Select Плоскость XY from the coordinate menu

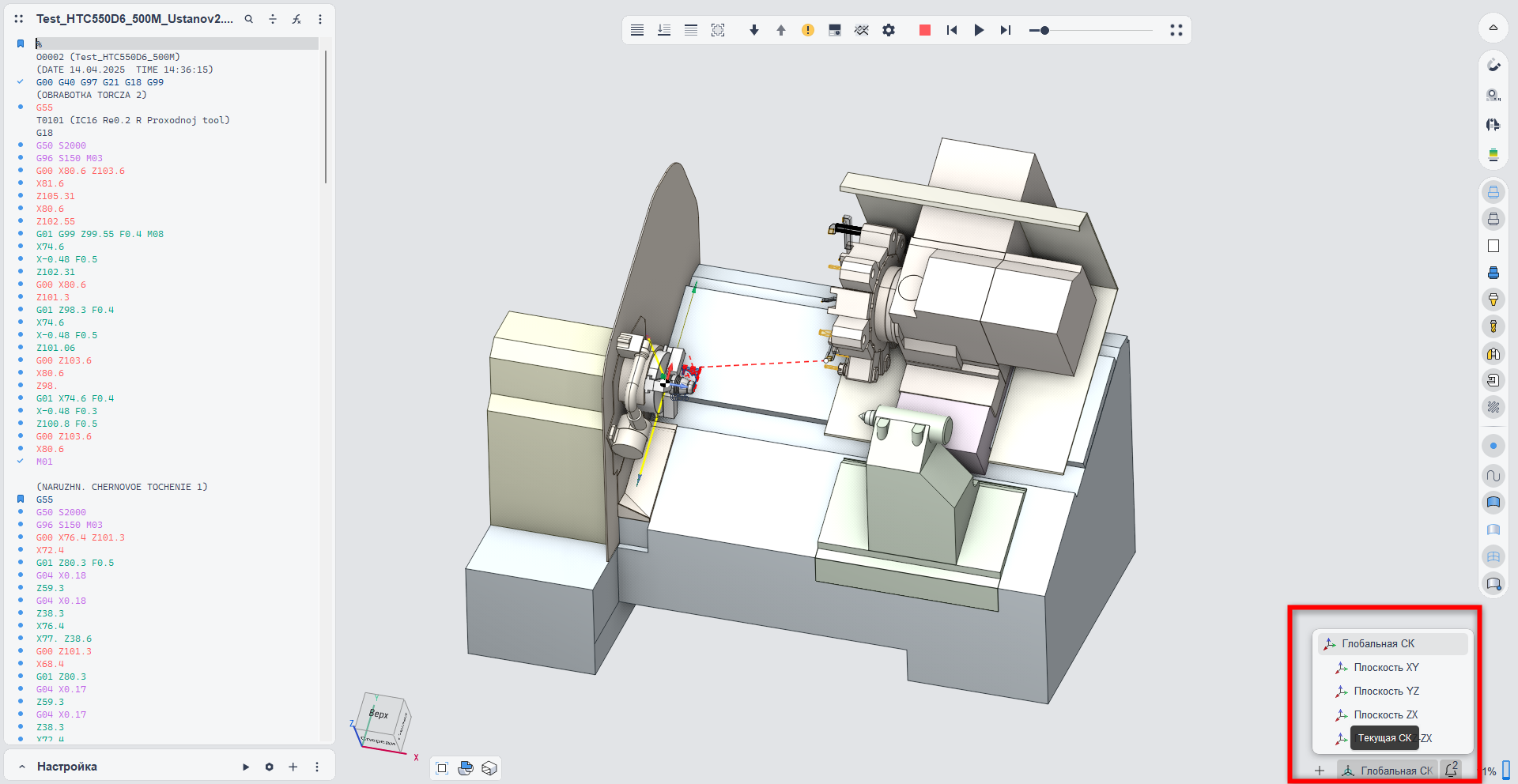coord(1385,668)
